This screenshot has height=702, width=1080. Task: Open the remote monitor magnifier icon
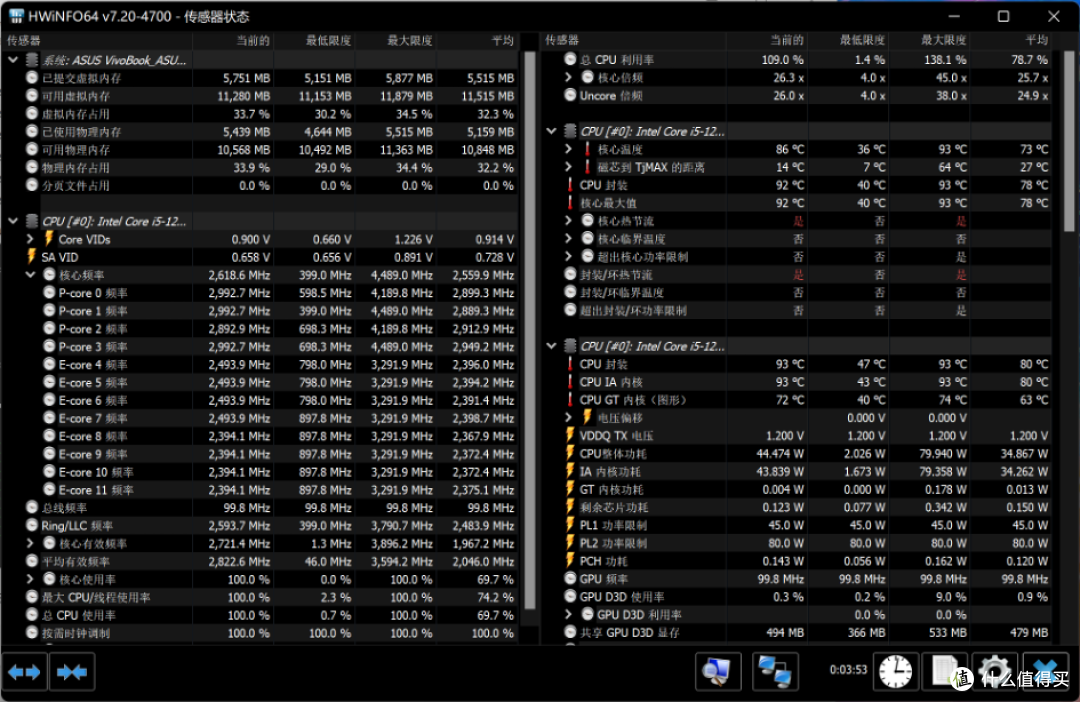point(718,671)
